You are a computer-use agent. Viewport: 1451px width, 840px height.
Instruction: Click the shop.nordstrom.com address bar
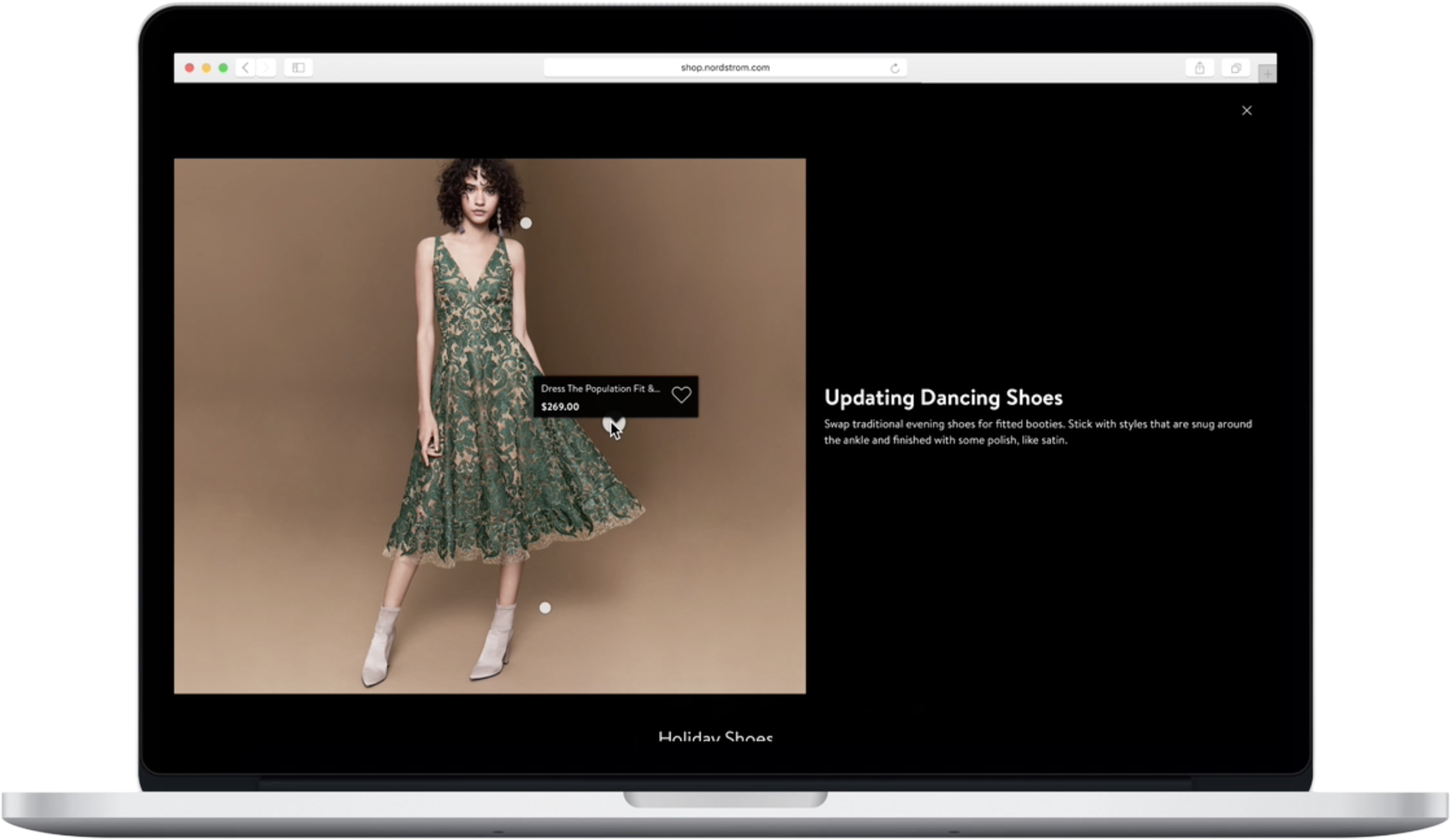coord(725,68)
